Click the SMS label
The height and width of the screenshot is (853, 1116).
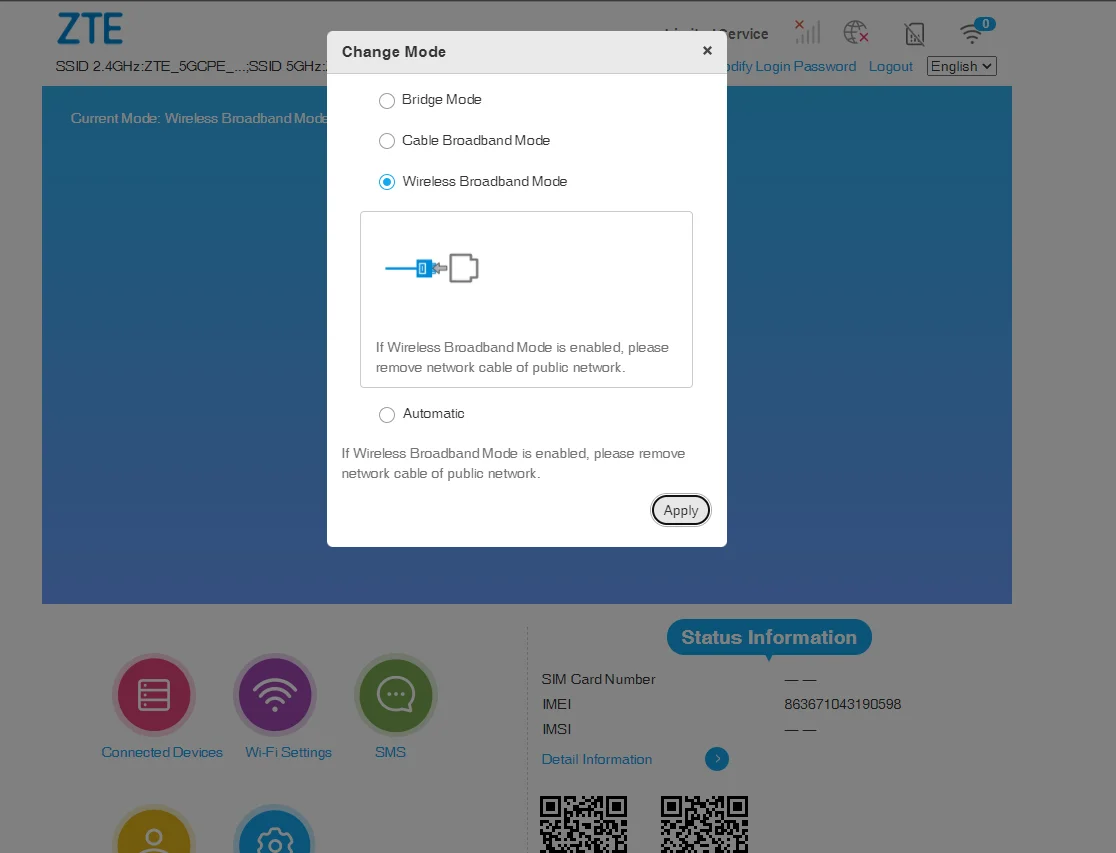pos(390,753)
